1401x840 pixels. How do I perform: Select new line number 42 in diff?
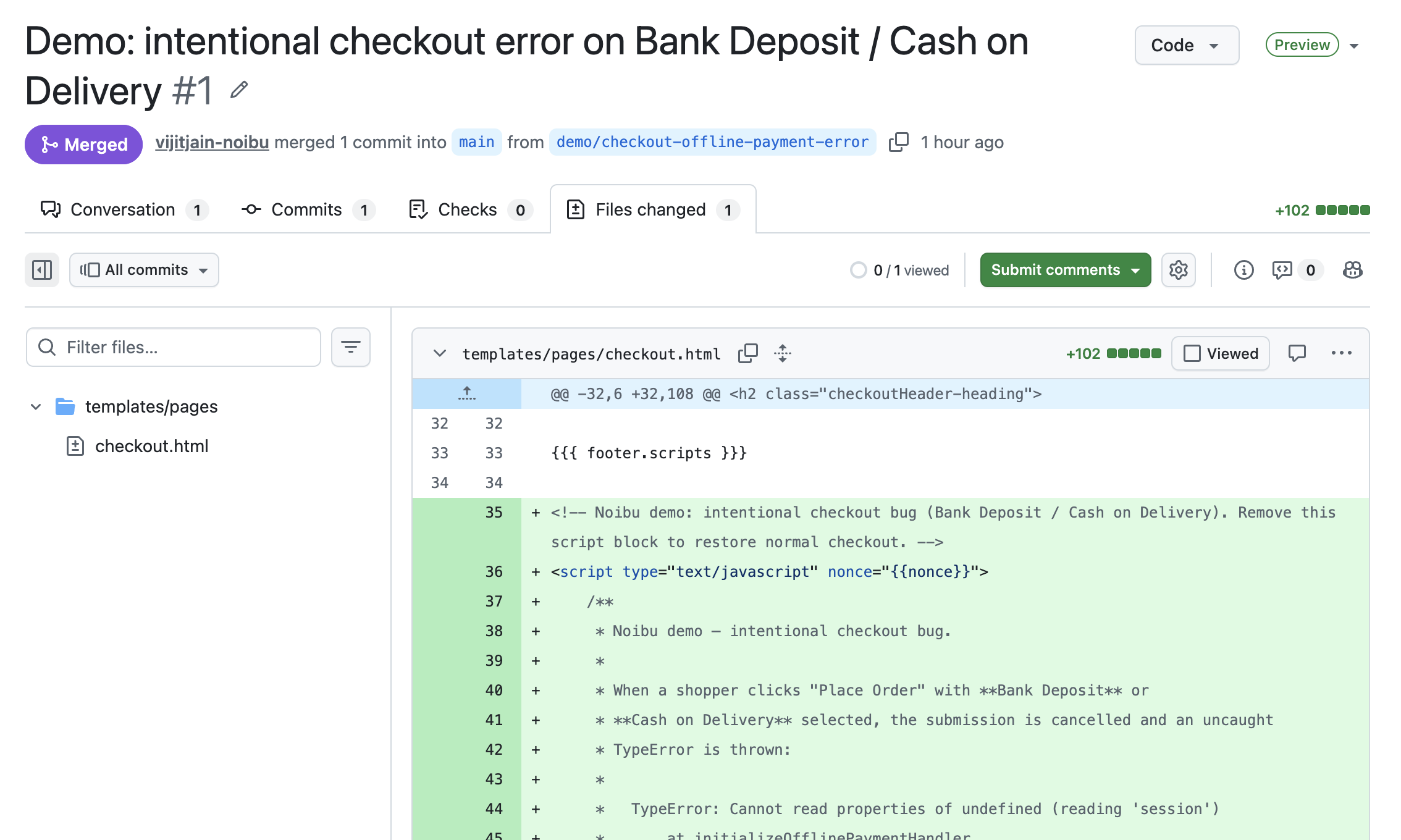pos(494,749)
